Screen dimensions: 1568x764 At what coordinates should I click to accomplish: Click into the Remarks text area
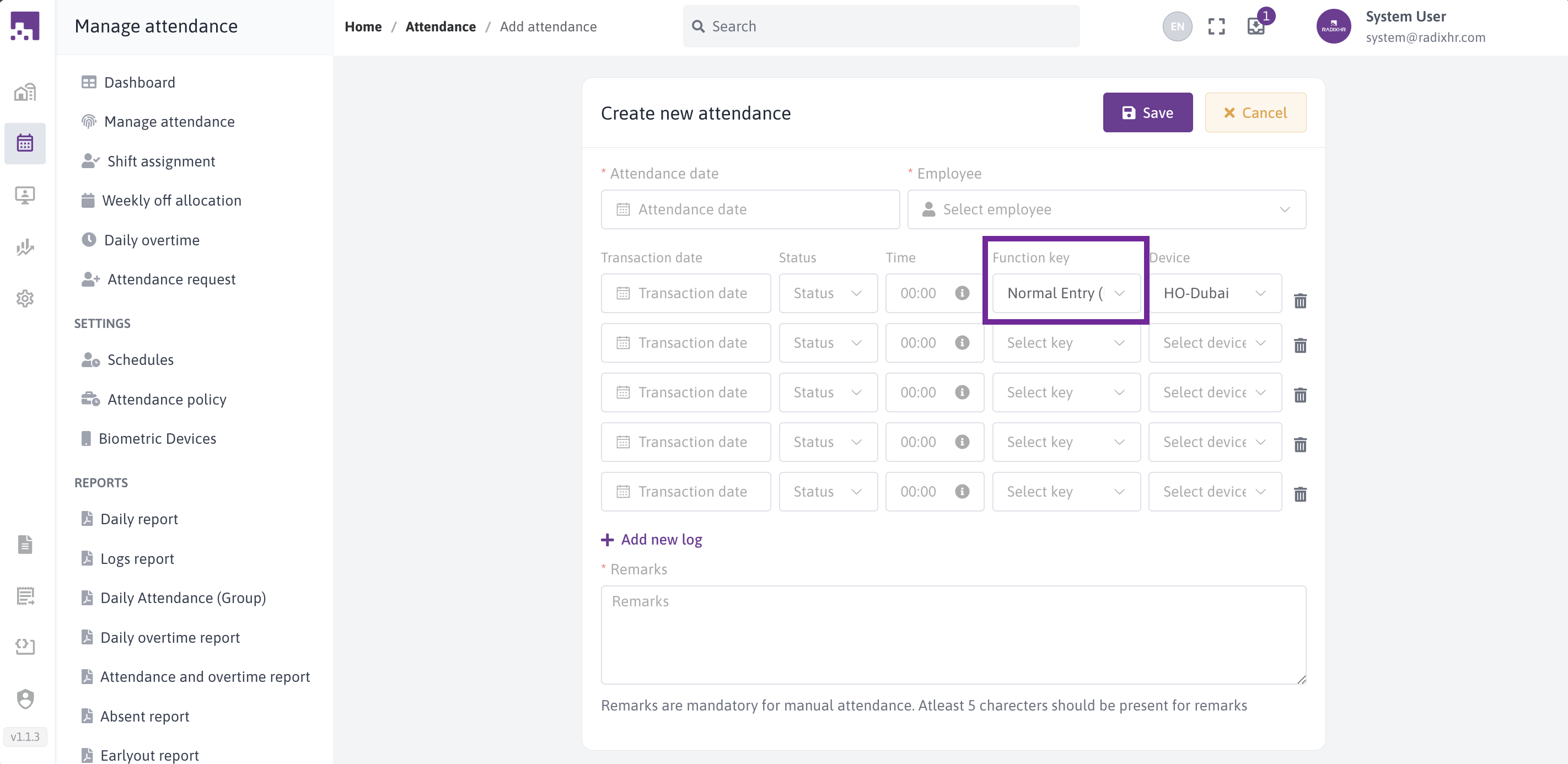point(953,634)
